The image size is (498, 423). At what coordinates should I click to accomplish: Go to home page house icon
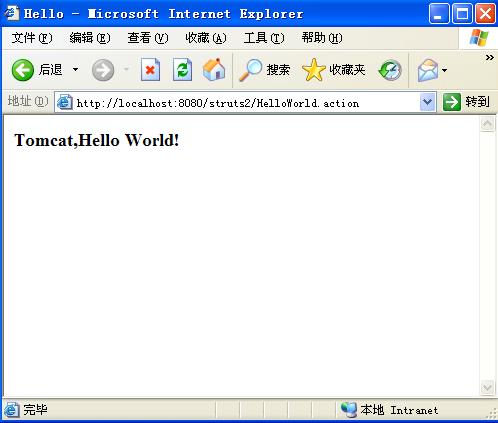coord(214,70)
